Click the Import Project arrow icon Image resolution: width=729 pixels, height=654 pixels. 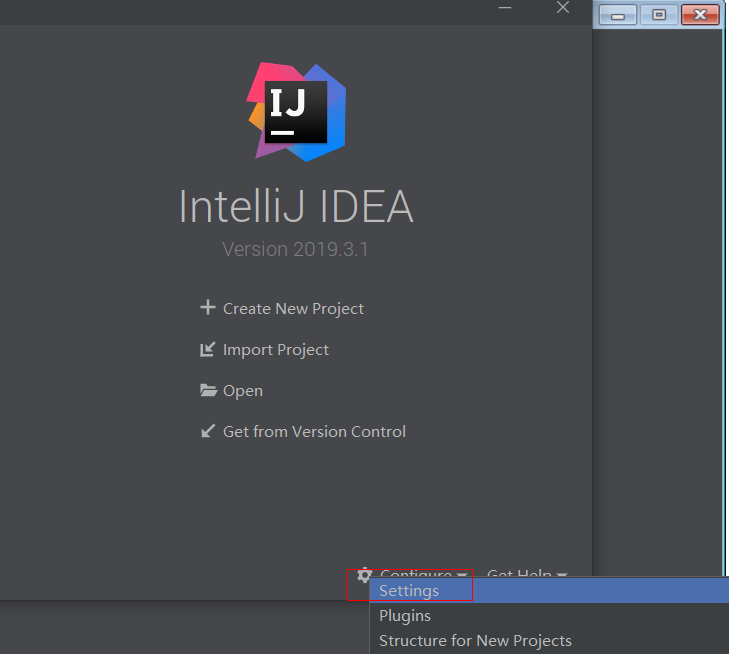pyautogui.click(x=208, y=349)
